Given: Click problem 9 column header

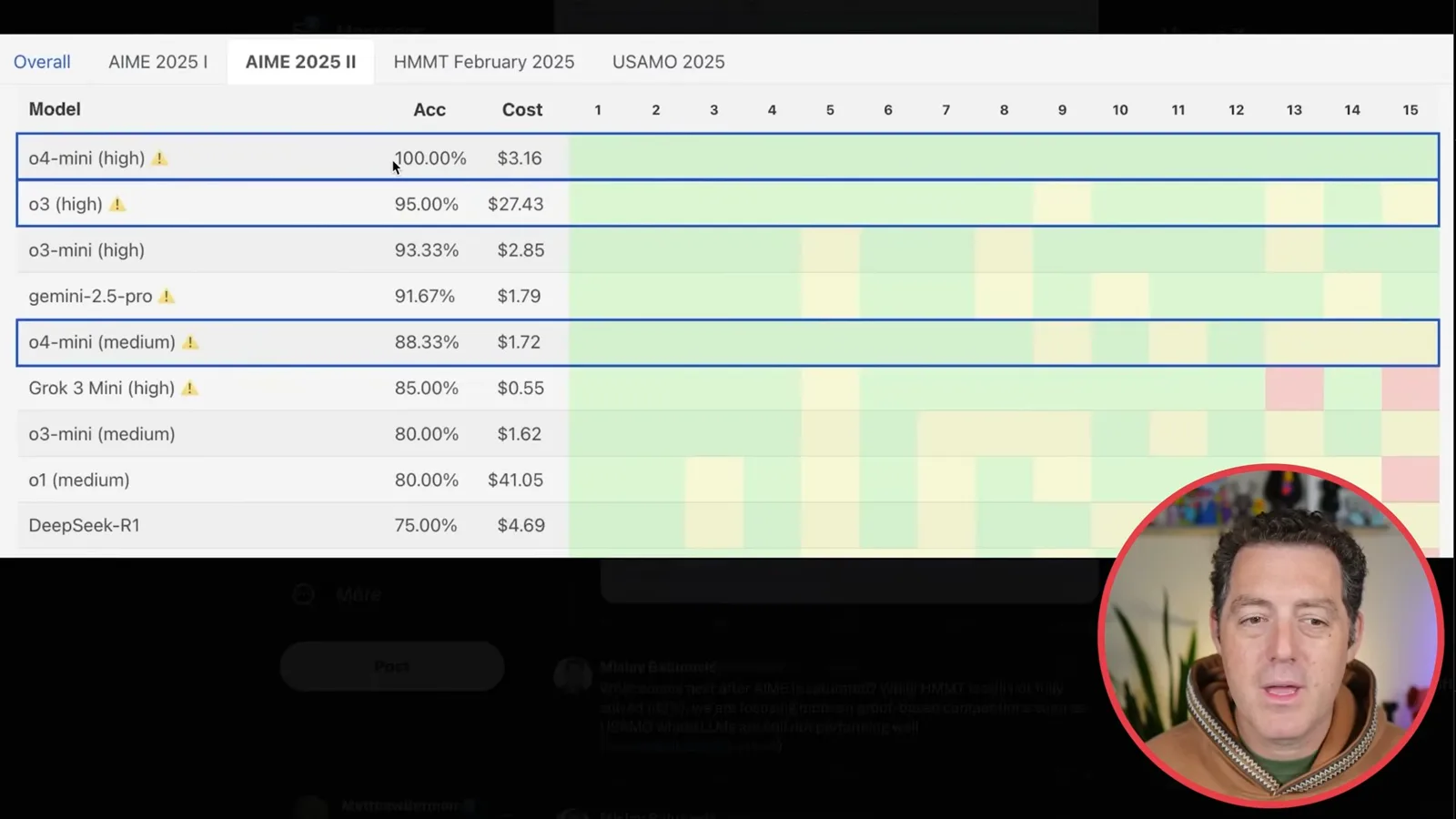Looking at the screenshot, I should pyautogui.click(x=1062, y=109).
